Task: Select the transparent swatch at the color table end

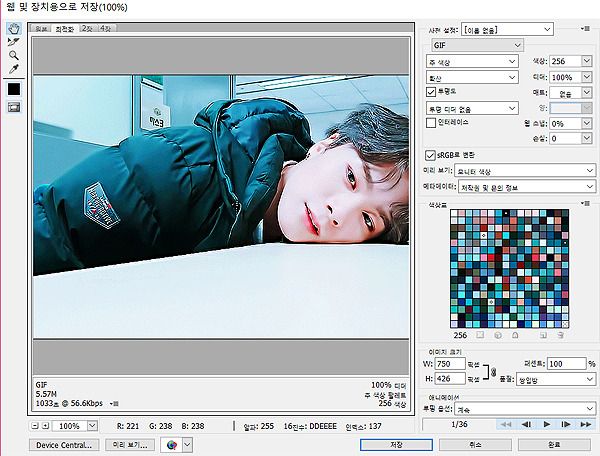Action: 565,324
